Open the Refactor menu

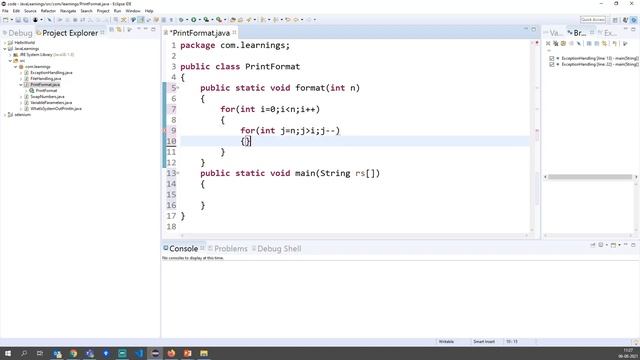48,11
